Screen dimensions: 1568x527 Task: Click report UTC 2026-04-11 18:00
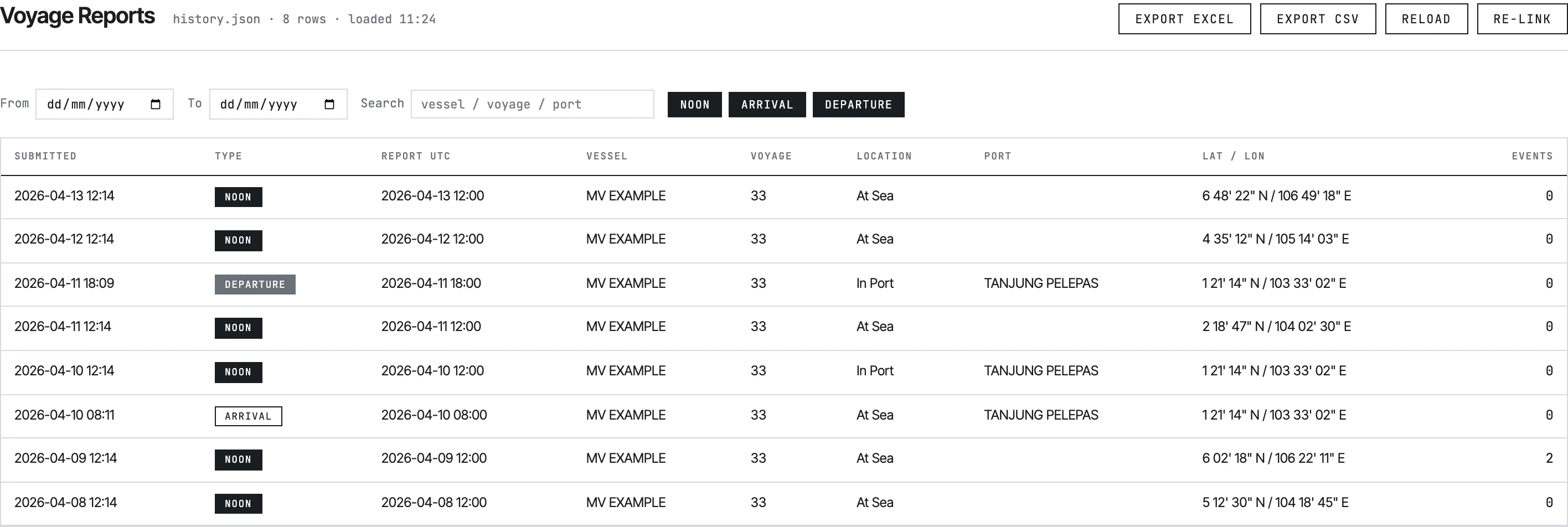click(x=431, y=283)
